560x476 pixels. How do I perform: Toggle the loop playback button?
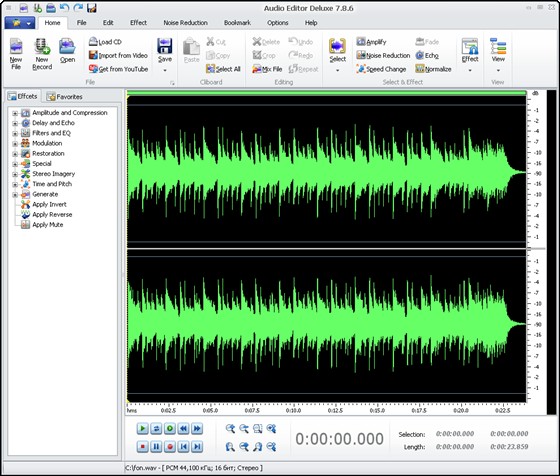click(156, 428)
